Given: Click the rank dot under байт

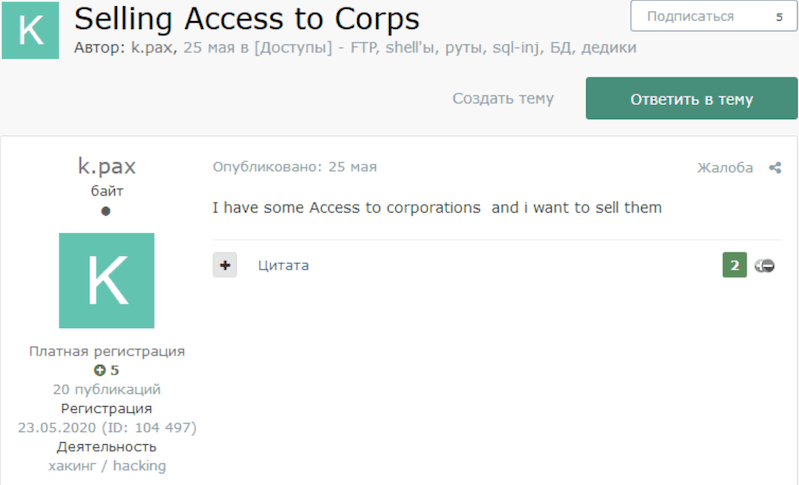Looking at the screenshot, I should (105, 211).
